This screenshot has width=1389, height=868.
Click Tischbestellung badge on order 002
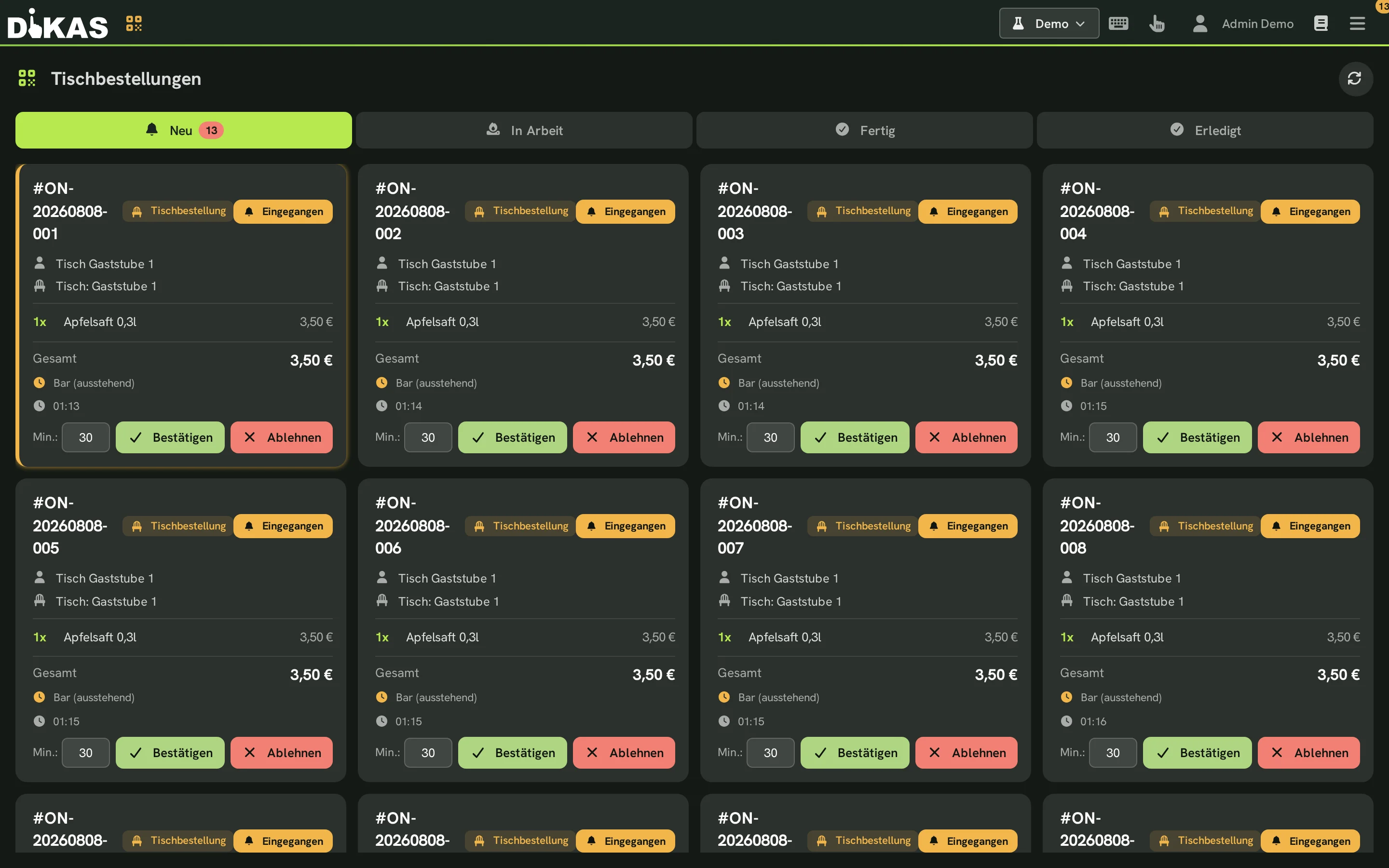[520, 211]
